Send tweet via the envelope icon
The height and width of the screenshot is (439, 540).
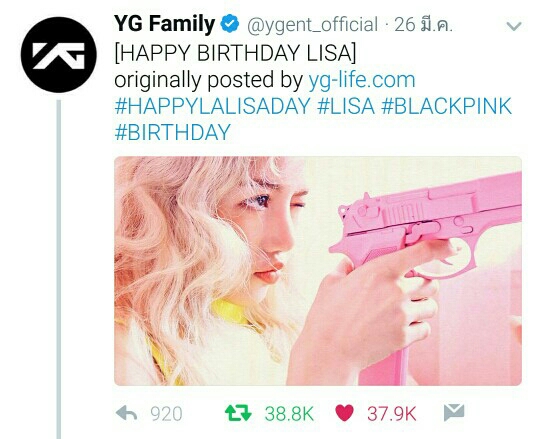point(454,413)
